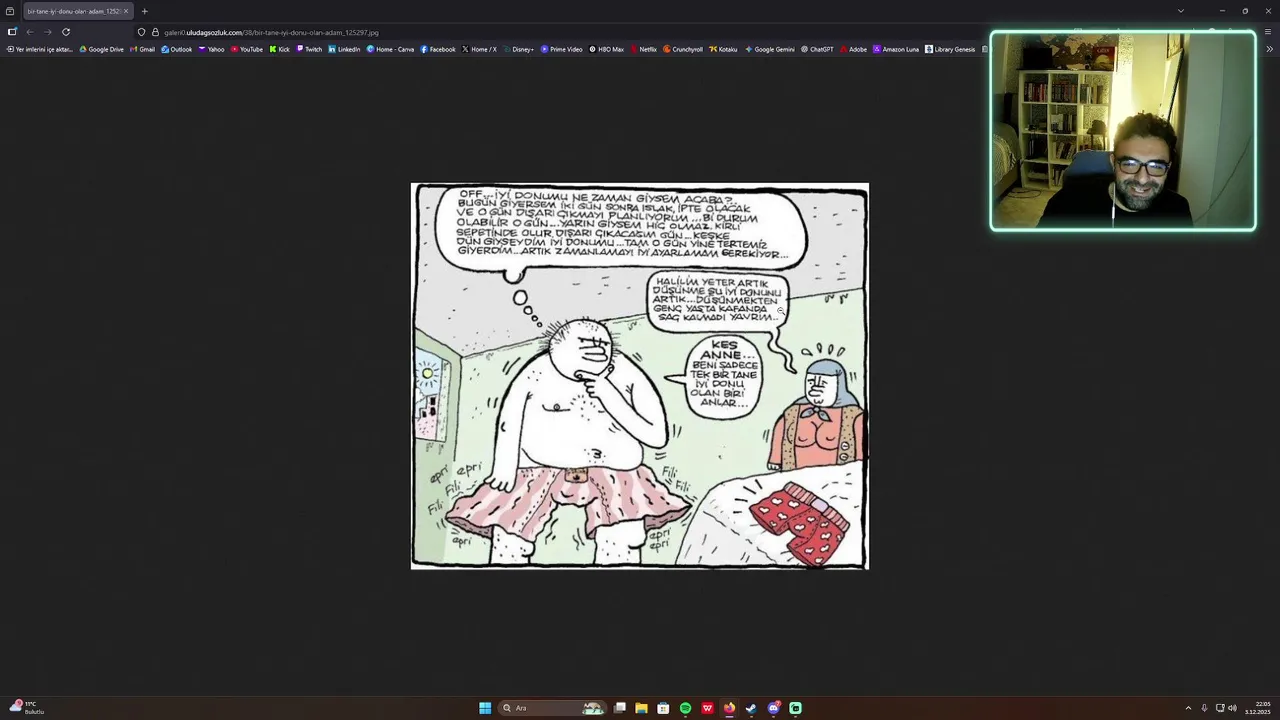Open Discord from the taskbar
Screen dimensions: 1280x720
pyautogui.click(x=773, y=708)
